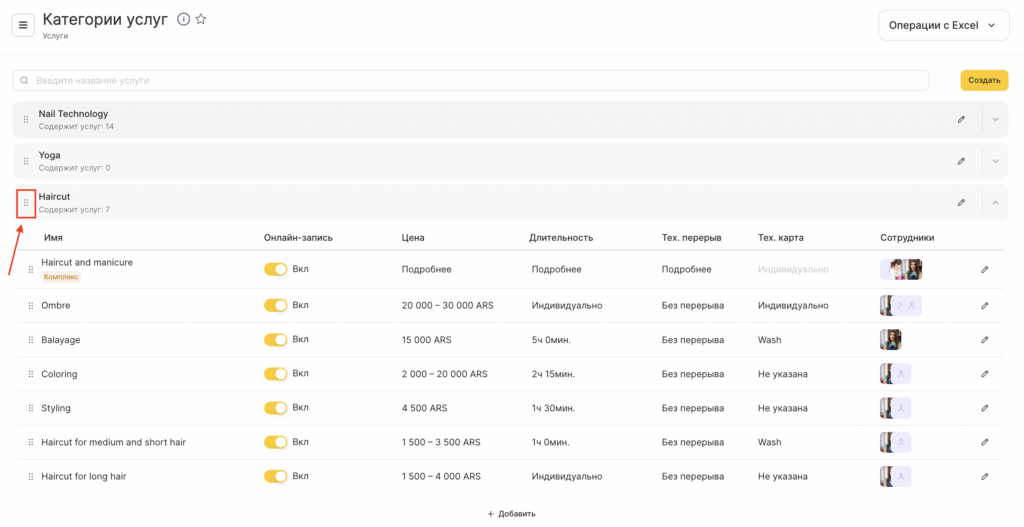Click Добавить to add a service
The image size is (1024, 527).
pyautogui.click(x=511, y=514)
